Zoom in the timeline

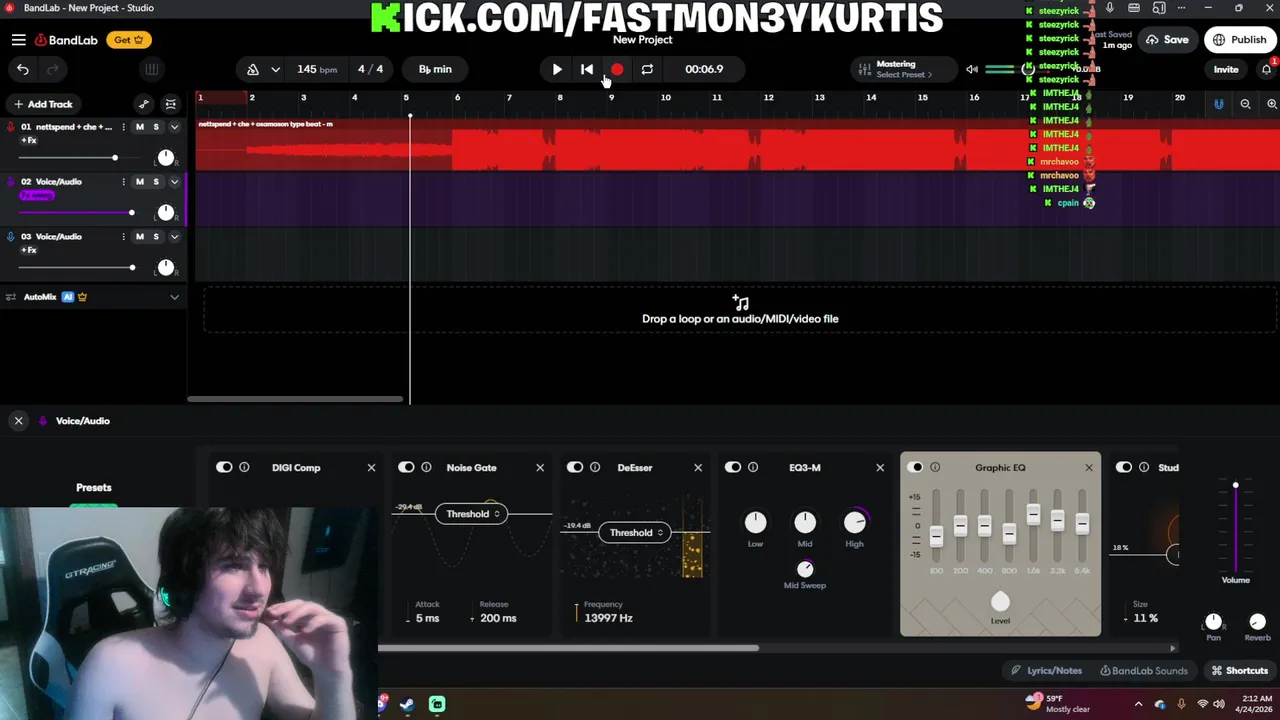pyautogui.click(x=1272, y=104)
